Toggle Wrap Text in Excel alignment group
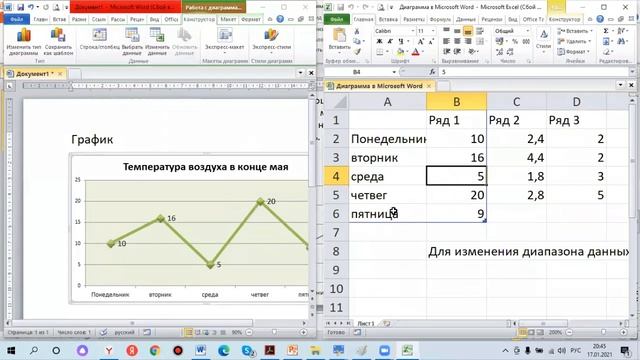The image size is (640, 360). [480, 31]
